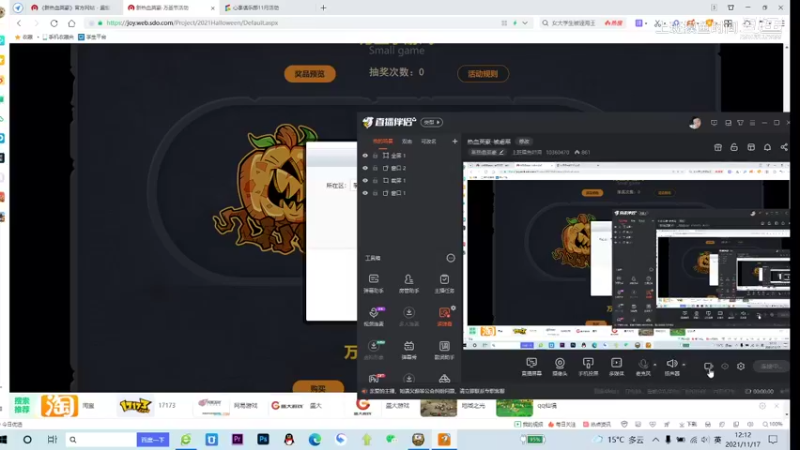Switch to the third scene tab

pyautogui.click(x=429, y=141)
